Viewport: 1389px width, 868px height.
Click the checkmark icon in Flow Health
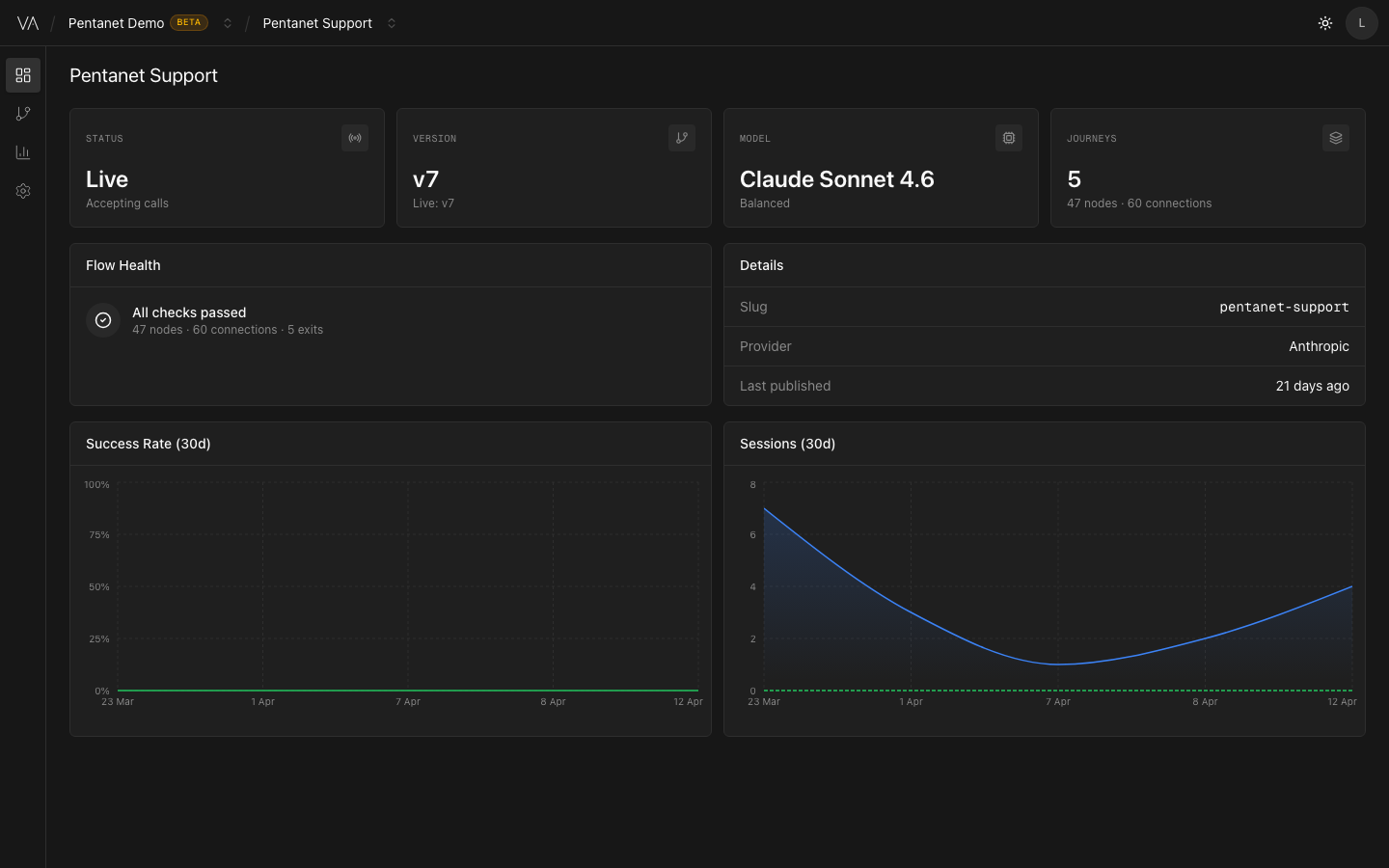(103, 319)
